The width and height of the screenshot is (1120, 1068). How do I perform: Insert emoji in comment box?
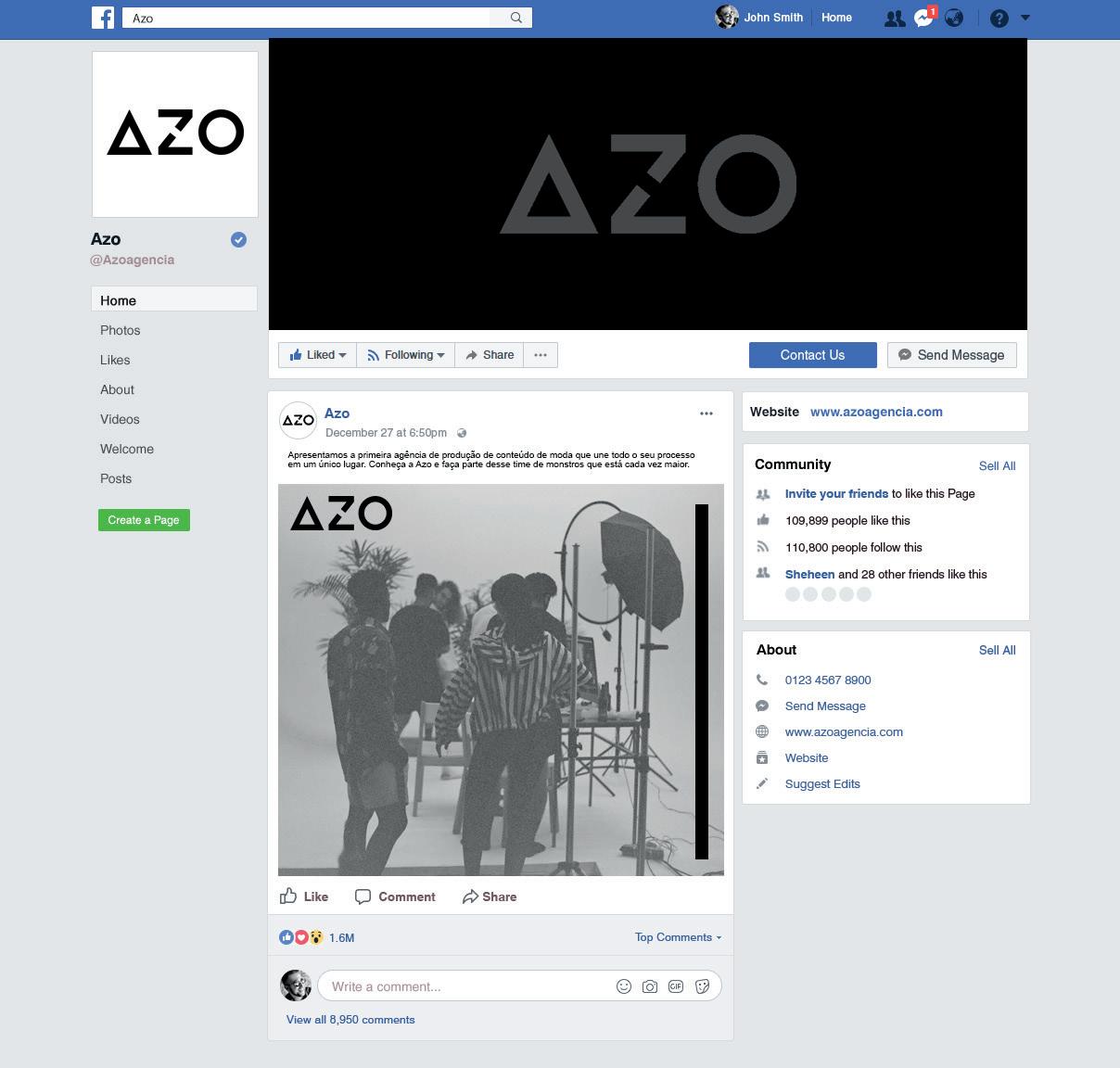tap(624, 986)
